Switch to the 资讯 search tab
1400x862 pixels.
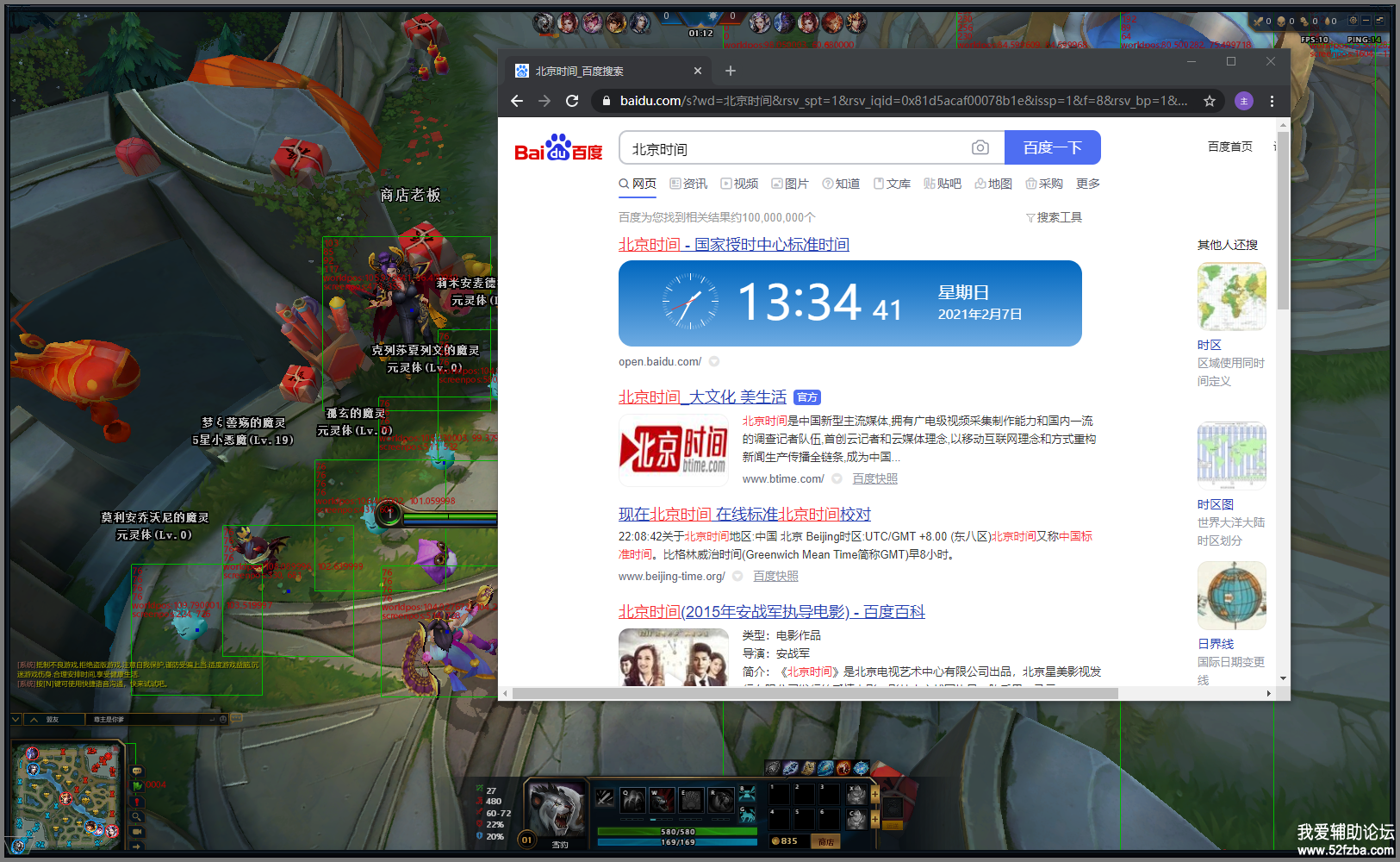pos(688,184)
